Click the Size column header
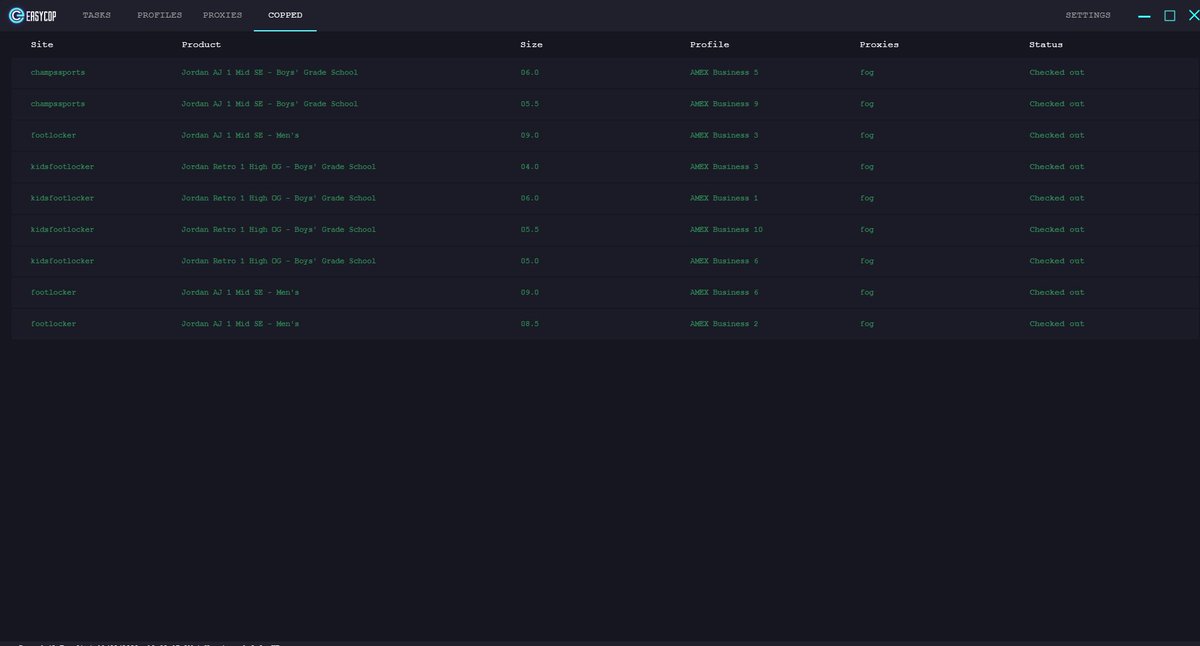The image size is (1200, 646). point(531,45)
